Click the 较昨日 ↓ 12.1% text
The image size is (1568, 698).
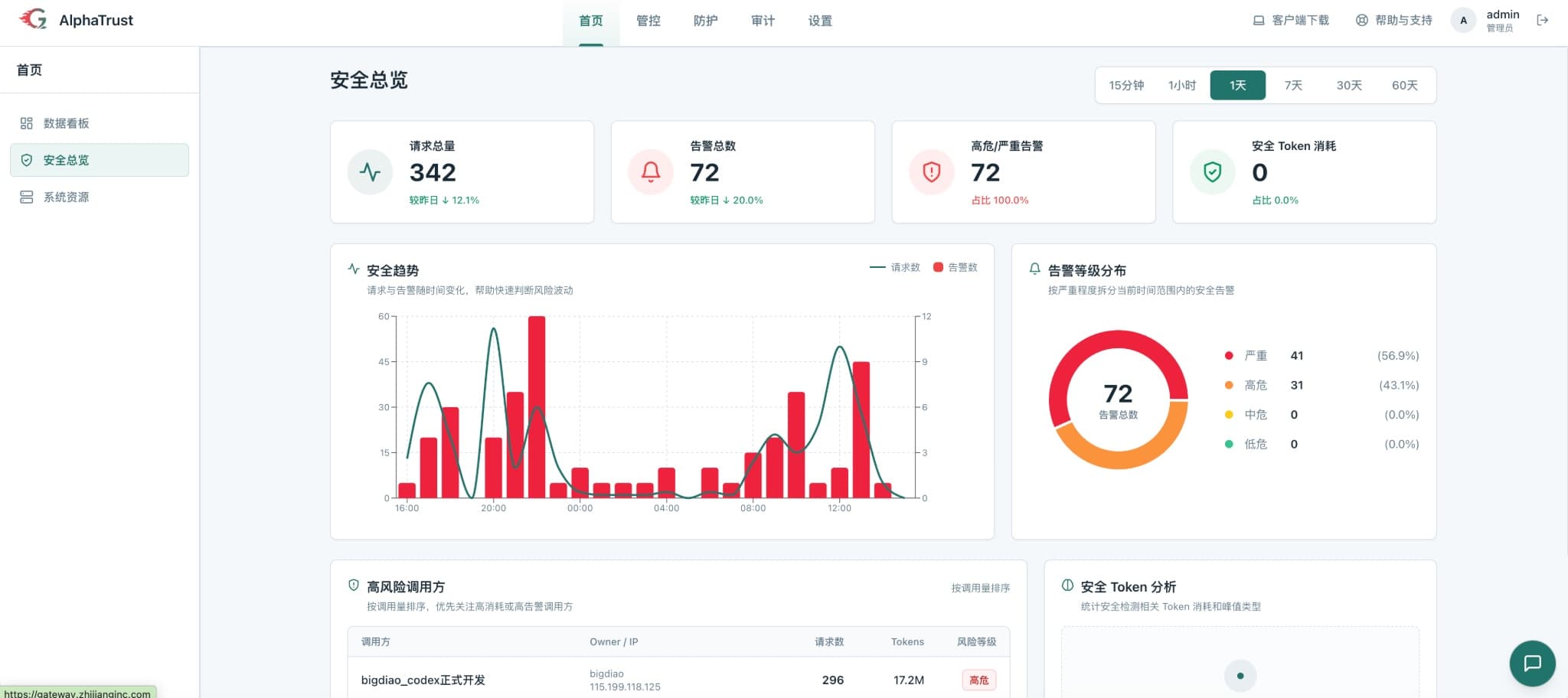[x=444, y=200]
